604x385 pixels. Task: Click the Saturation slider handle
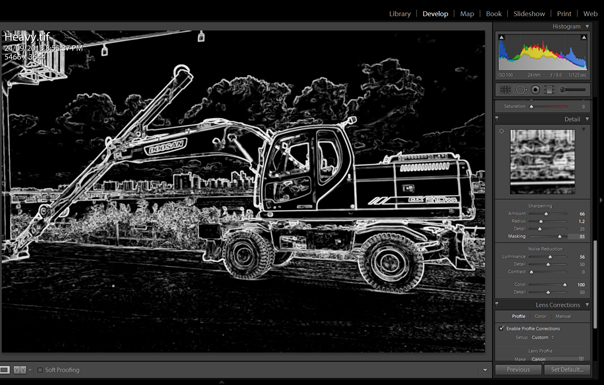[532, 106]
